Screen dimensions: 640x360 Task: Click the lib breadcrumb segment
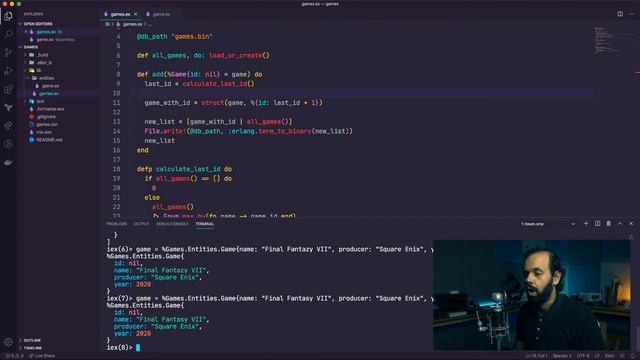108,24
